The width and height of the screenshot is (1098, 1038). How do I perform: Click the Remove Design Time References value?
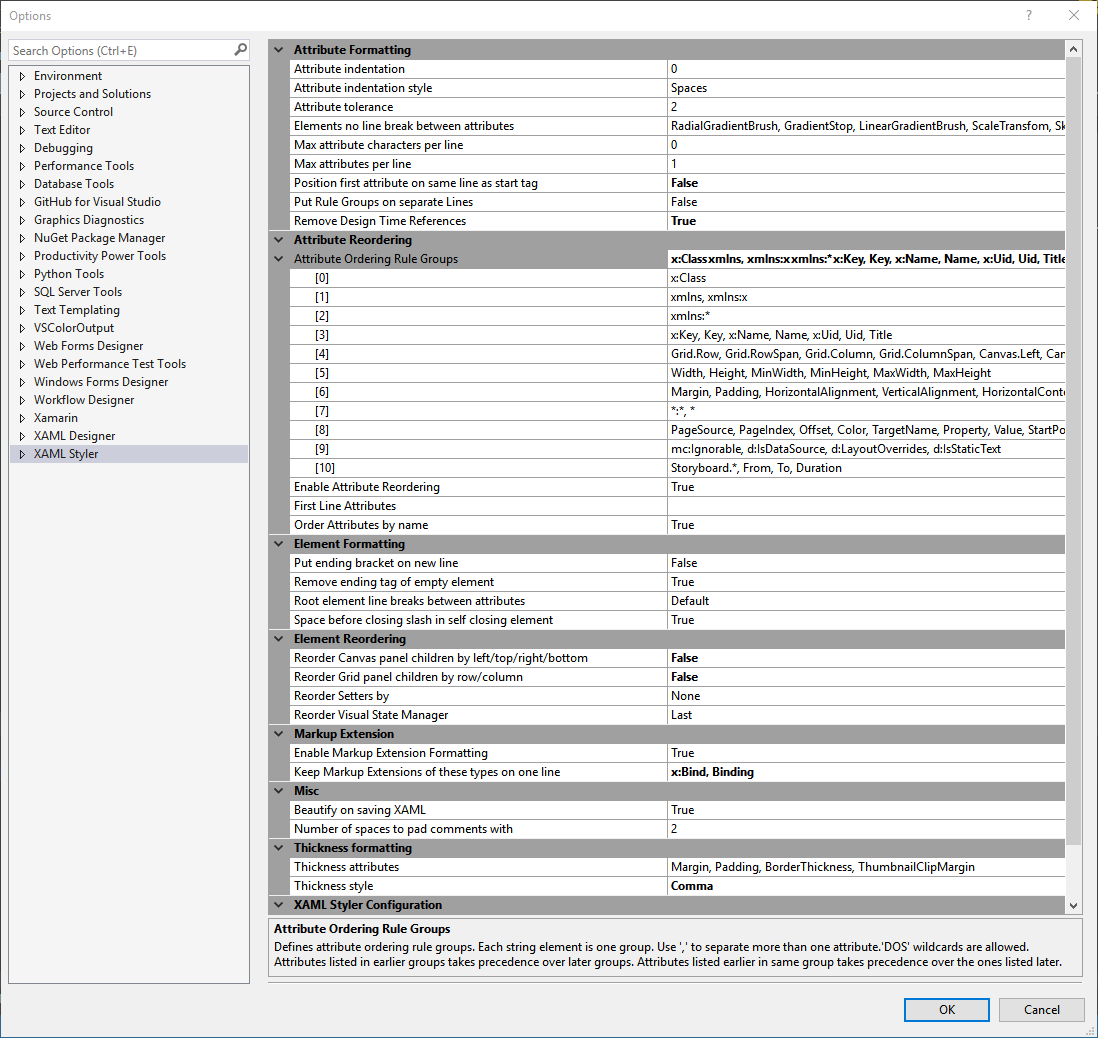pyautogui.click(x=865, y=221)
